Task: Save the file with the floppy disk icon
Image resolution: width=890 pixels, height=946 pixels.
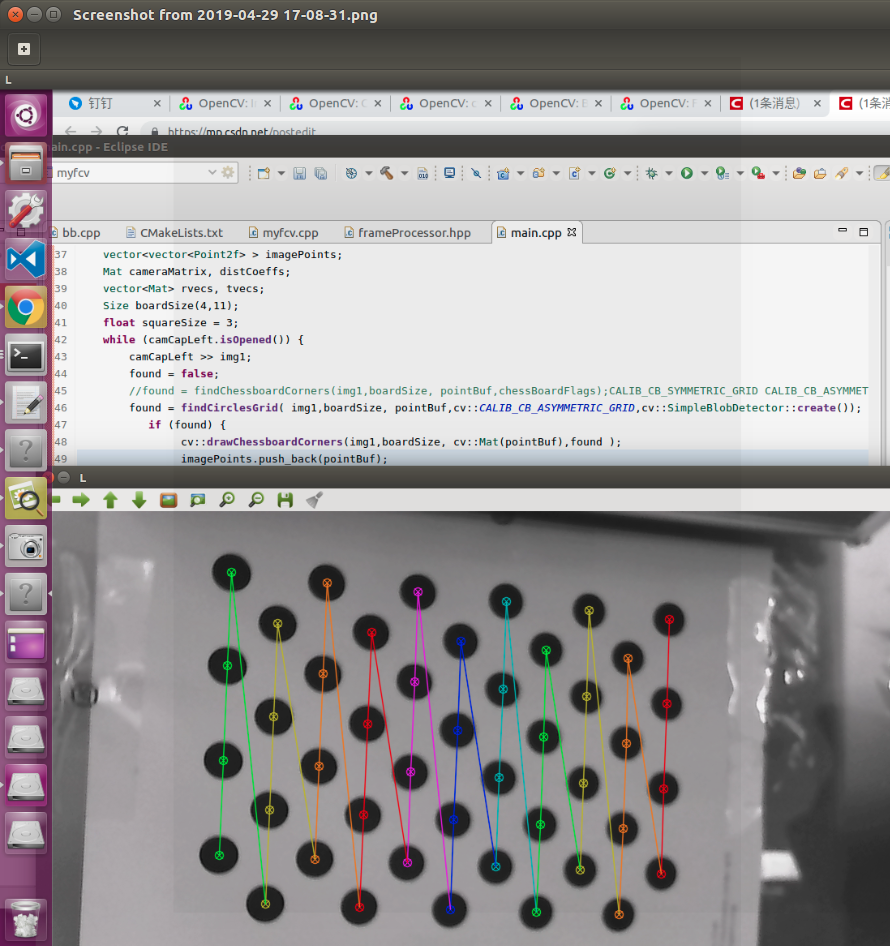Action: (299, 172)
